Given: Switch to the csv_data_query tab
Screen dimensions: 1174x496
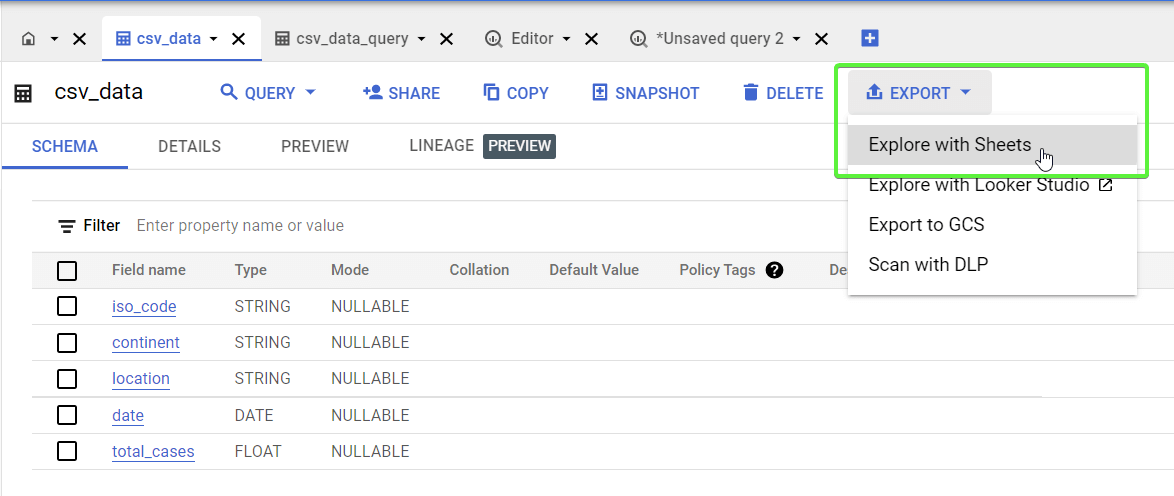Looking at the screenshot, I should pyautogui.click(x=341, y=38).
